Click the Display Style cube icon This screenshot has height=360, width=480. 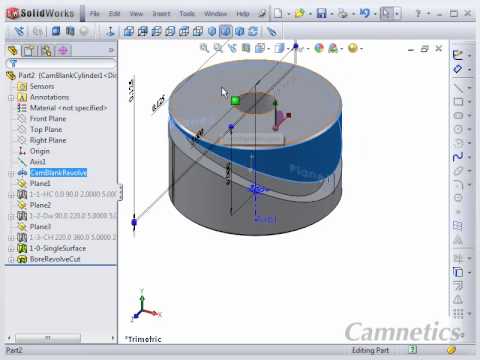279,48
